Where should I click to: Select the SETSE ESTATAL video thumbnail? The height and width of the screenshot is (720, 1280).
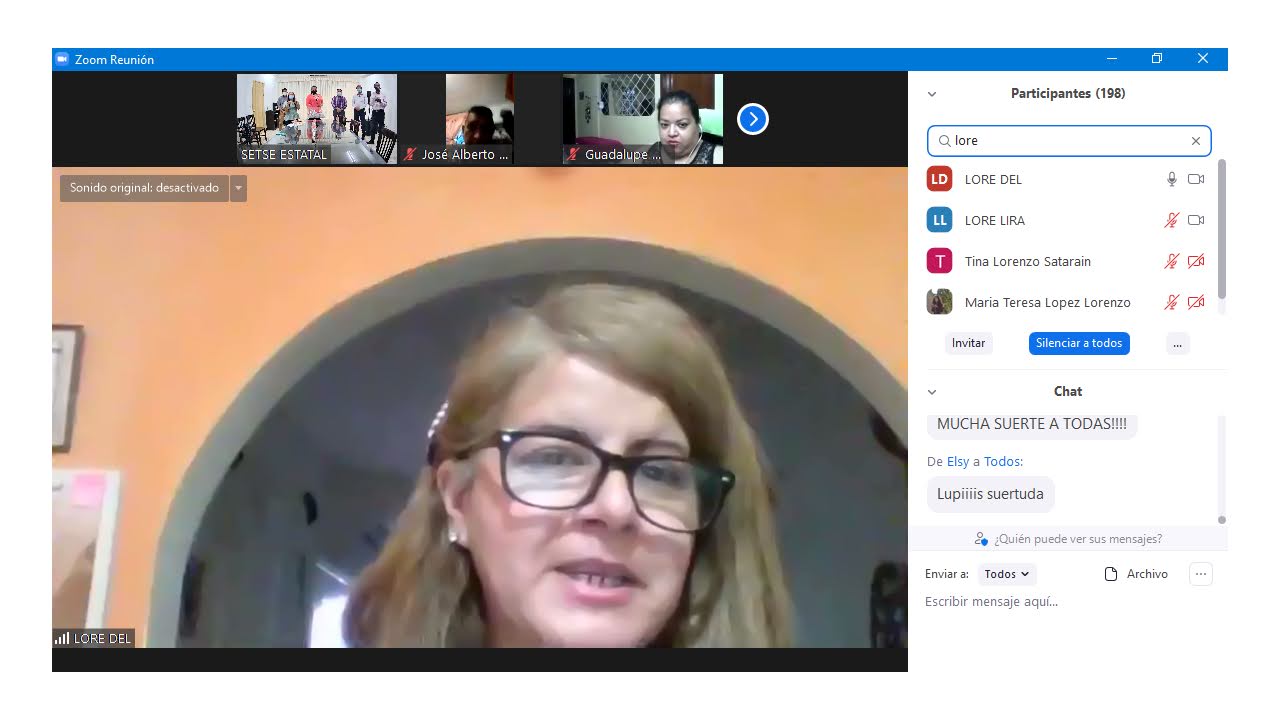[x=317, y=119]
